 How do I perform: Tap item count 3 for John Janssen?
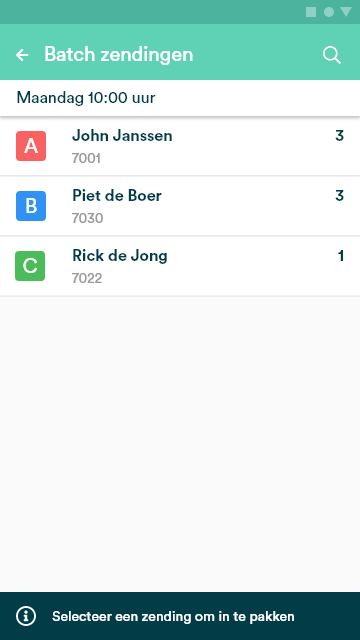[x=340, y=136]
